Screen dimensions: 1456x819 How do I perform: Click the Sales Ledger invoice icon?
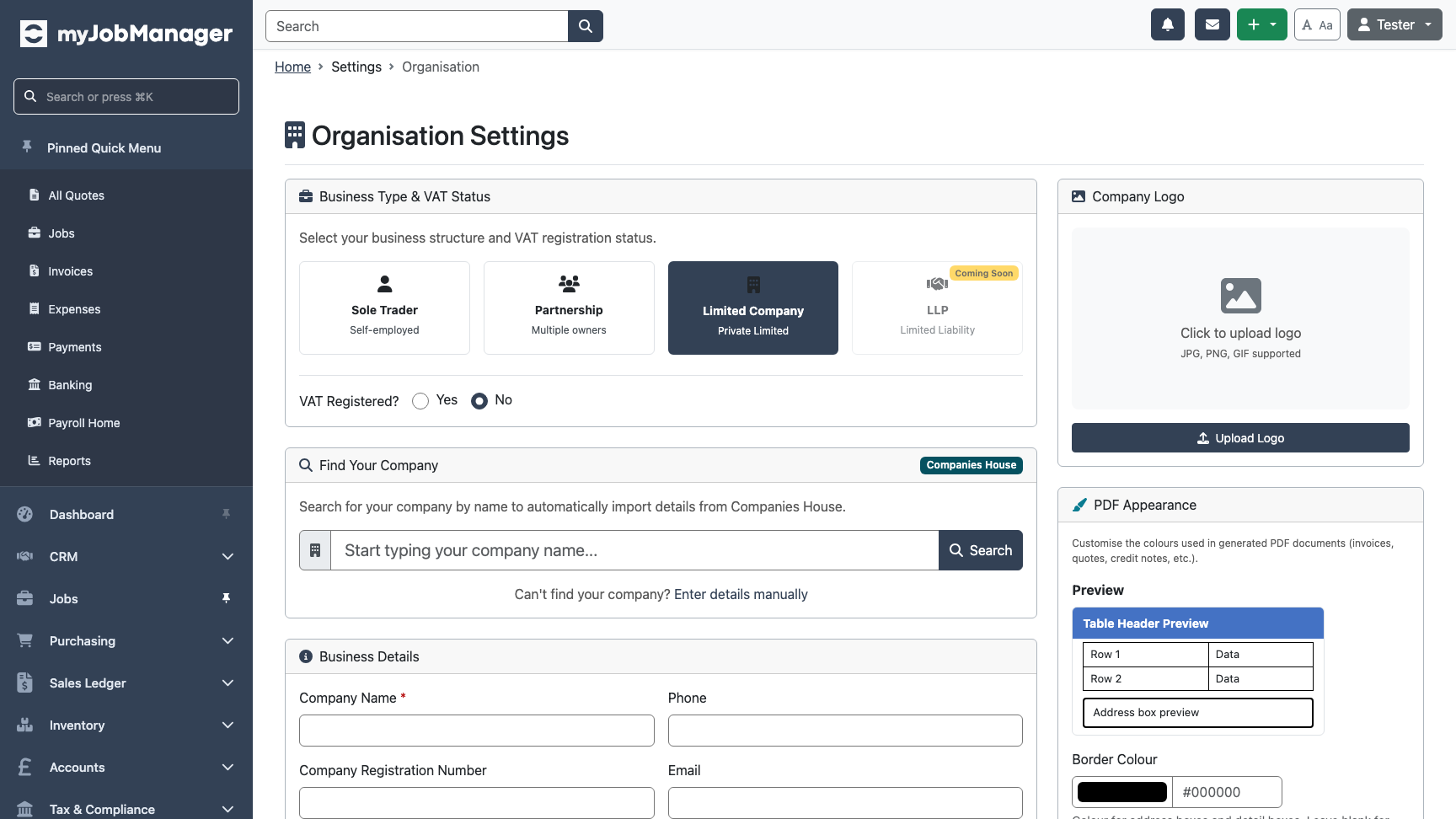pos(25,682)
